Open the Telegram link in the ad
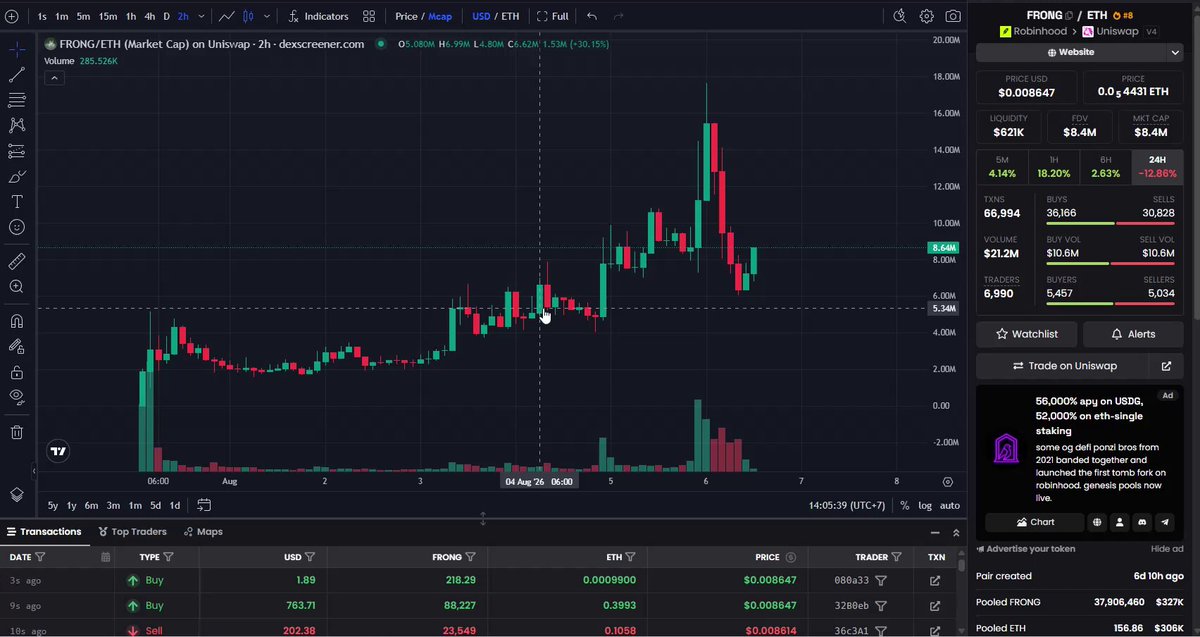Screen dimensions: 1200x637 [x=1165, y=522]
